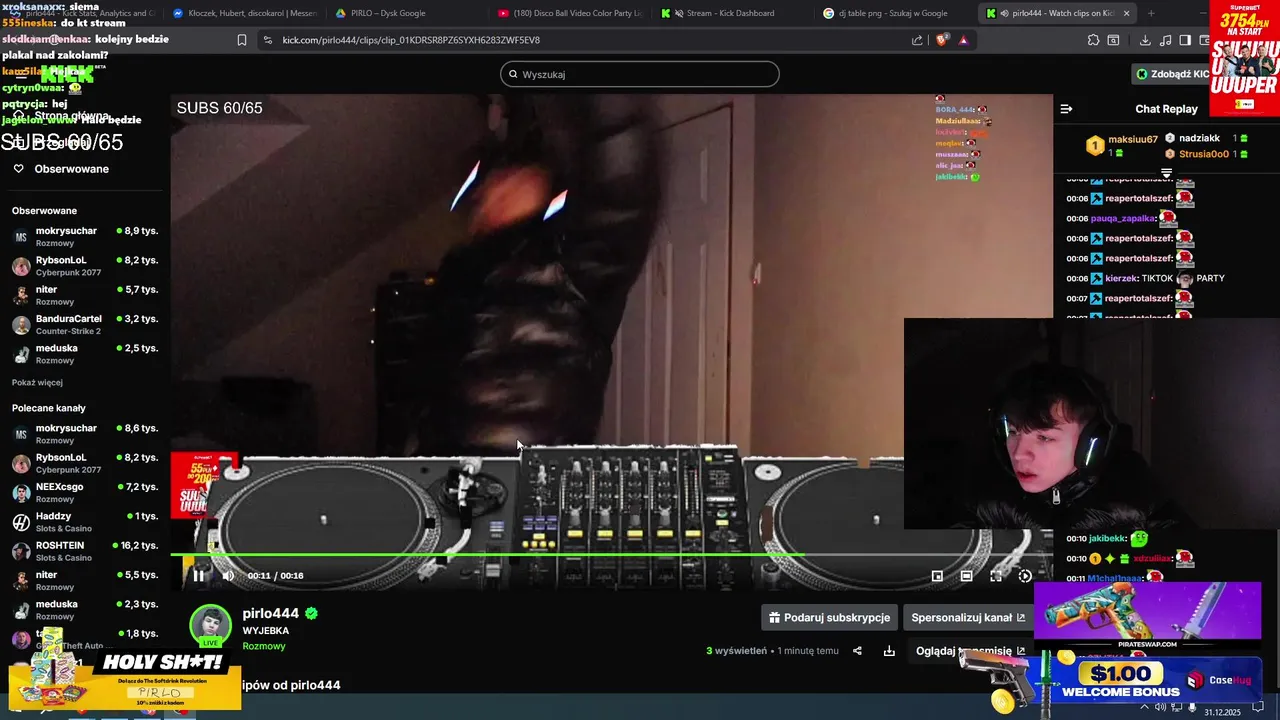Switch to Disco Ball Video YouTube tab
The height and width of the screenshot is (720, 1280).
(x=571, y=13)
